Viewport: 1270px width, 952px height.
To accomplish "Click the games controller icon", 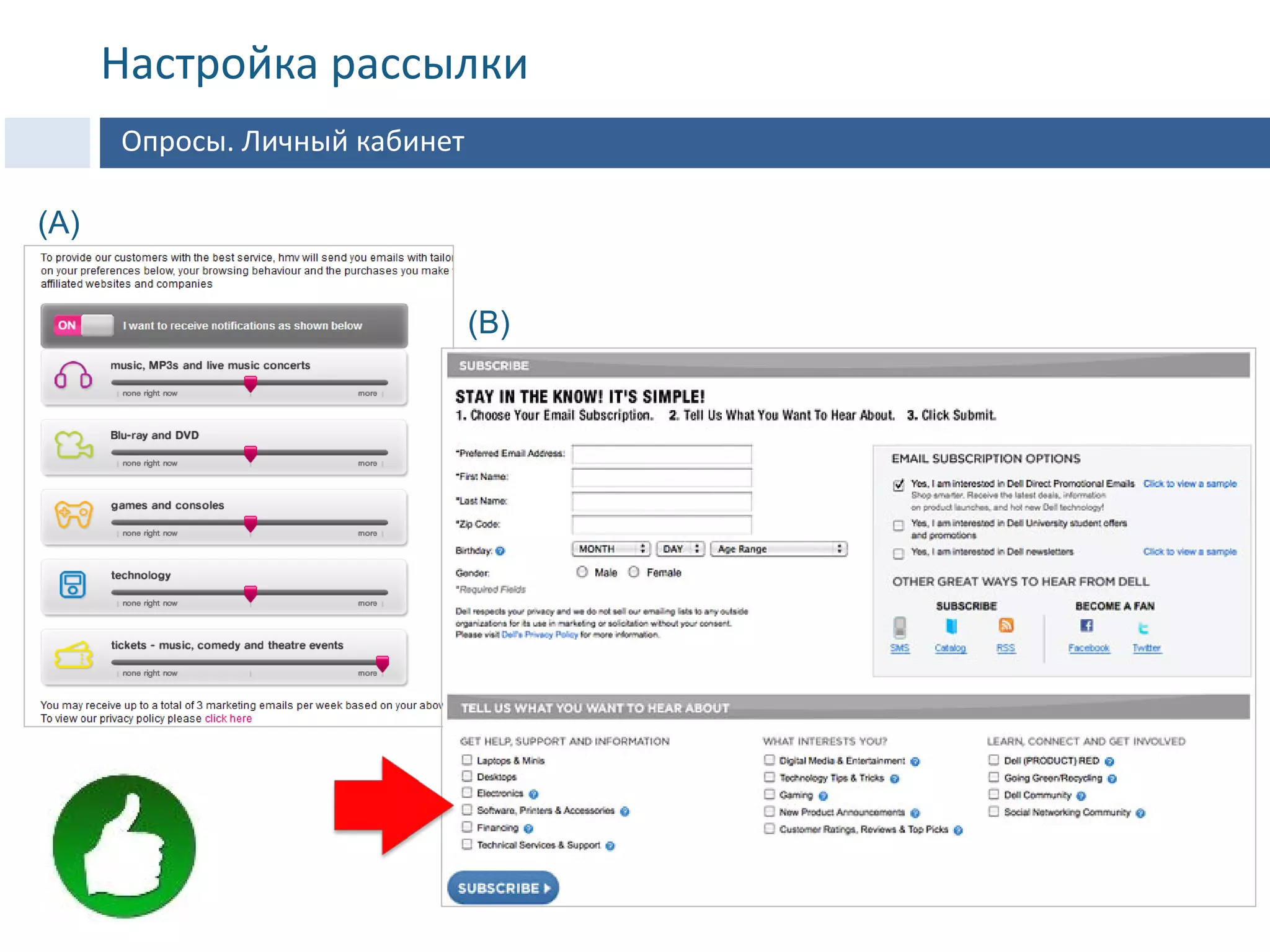I will pos(74,514).
